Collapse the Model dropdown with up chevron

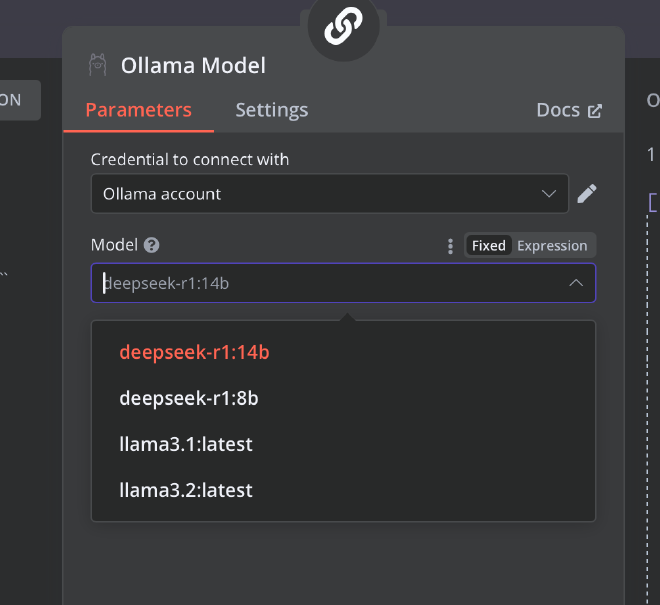pos(576,283)
